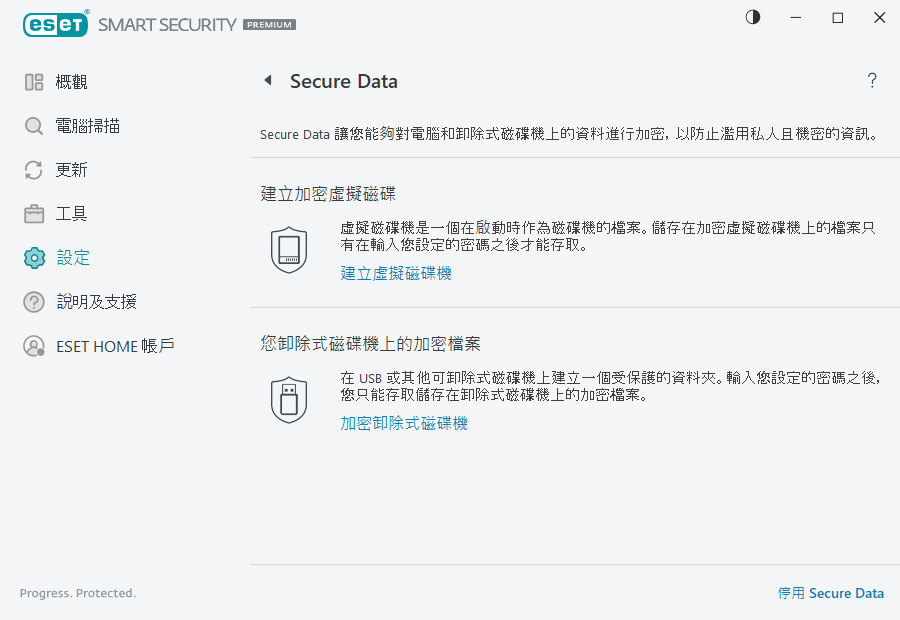This screenshot has width=900, height=620.
Task: Open ESET HOME 帳戶 account icon
Action: 31,345
